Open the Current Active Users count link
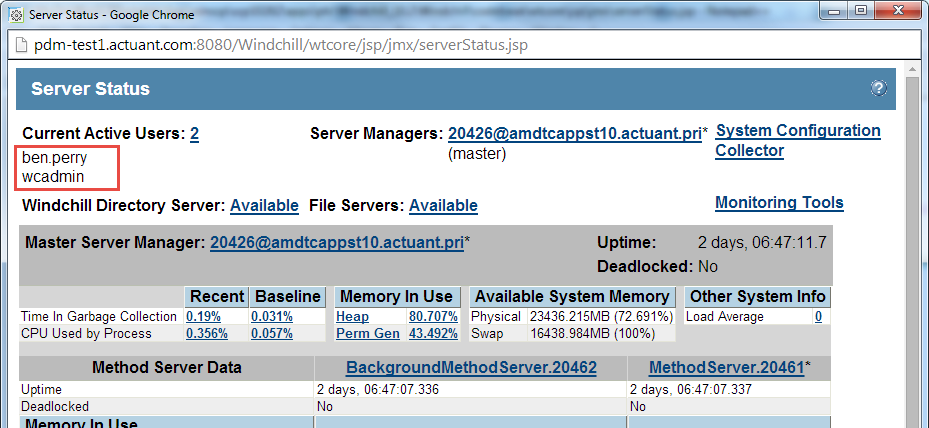929x428 pixels. (x=194, y=134)
